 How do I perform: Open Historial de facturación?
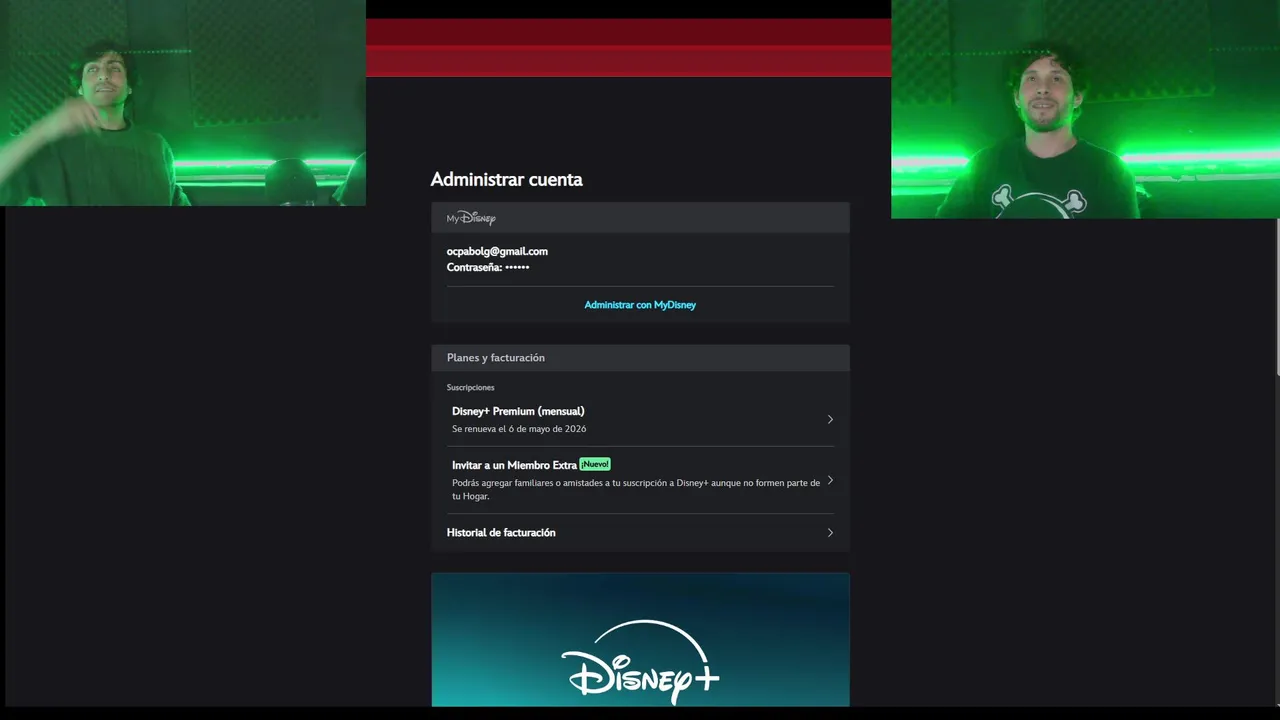640,533
